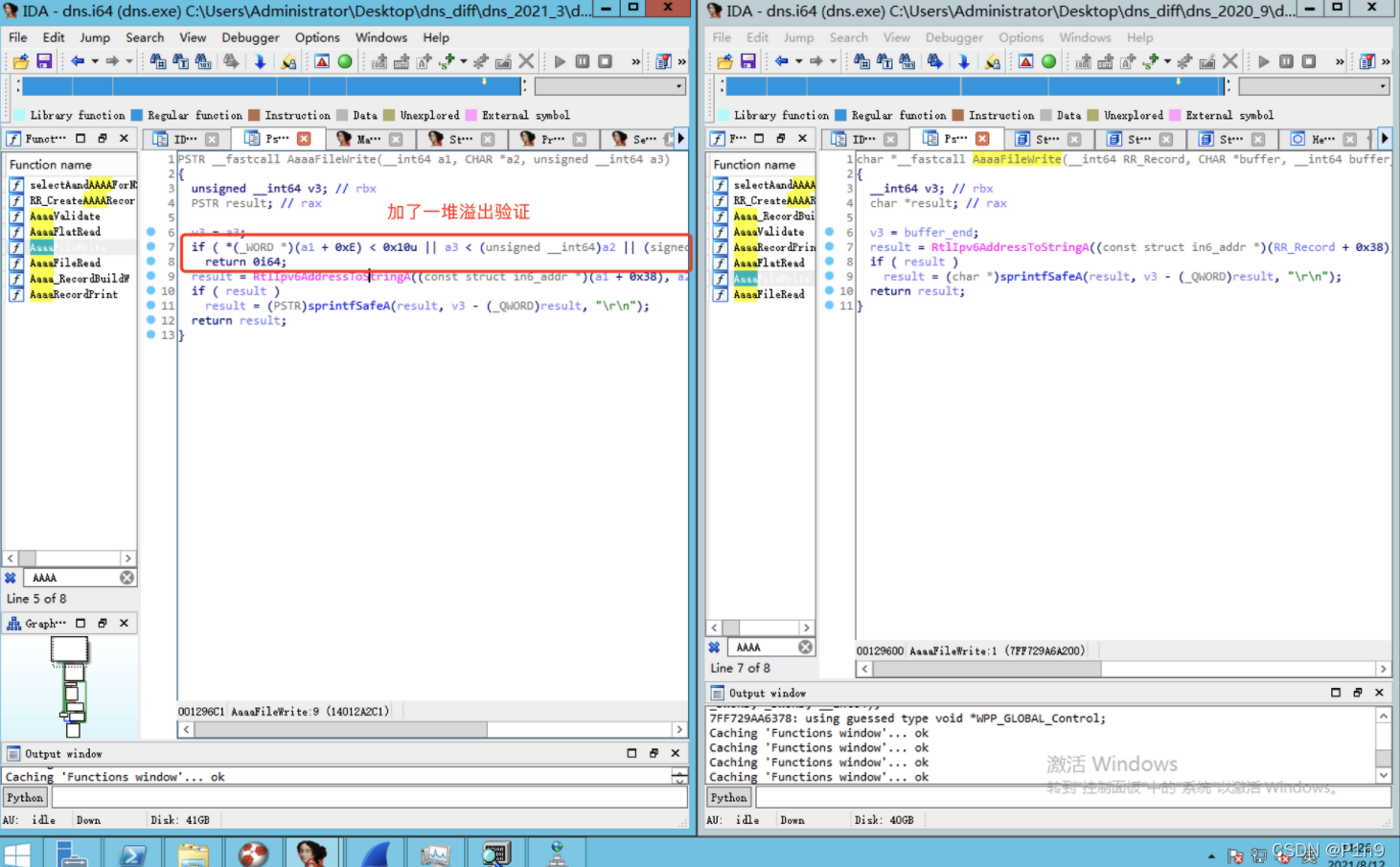Click gray X delete icon in right IDA toolbar
Screen dimensions: 1400x867
[x=1230, y=61]
